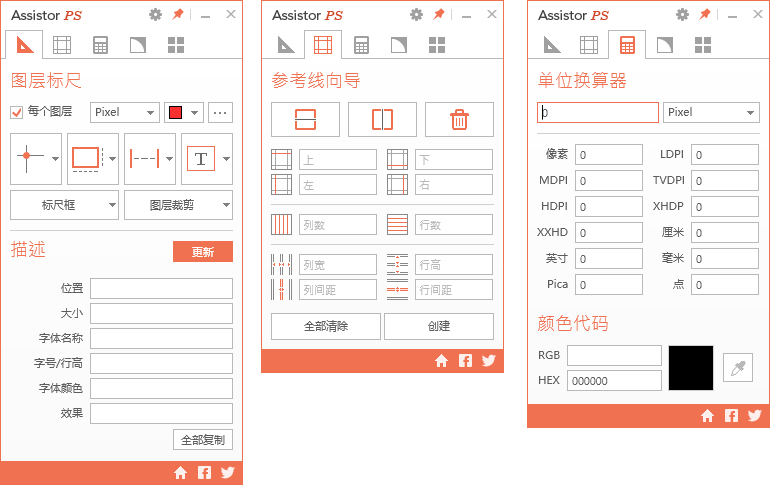
Task: Open the 图层裁剪 dropdown
Action: tap(178, 205)
